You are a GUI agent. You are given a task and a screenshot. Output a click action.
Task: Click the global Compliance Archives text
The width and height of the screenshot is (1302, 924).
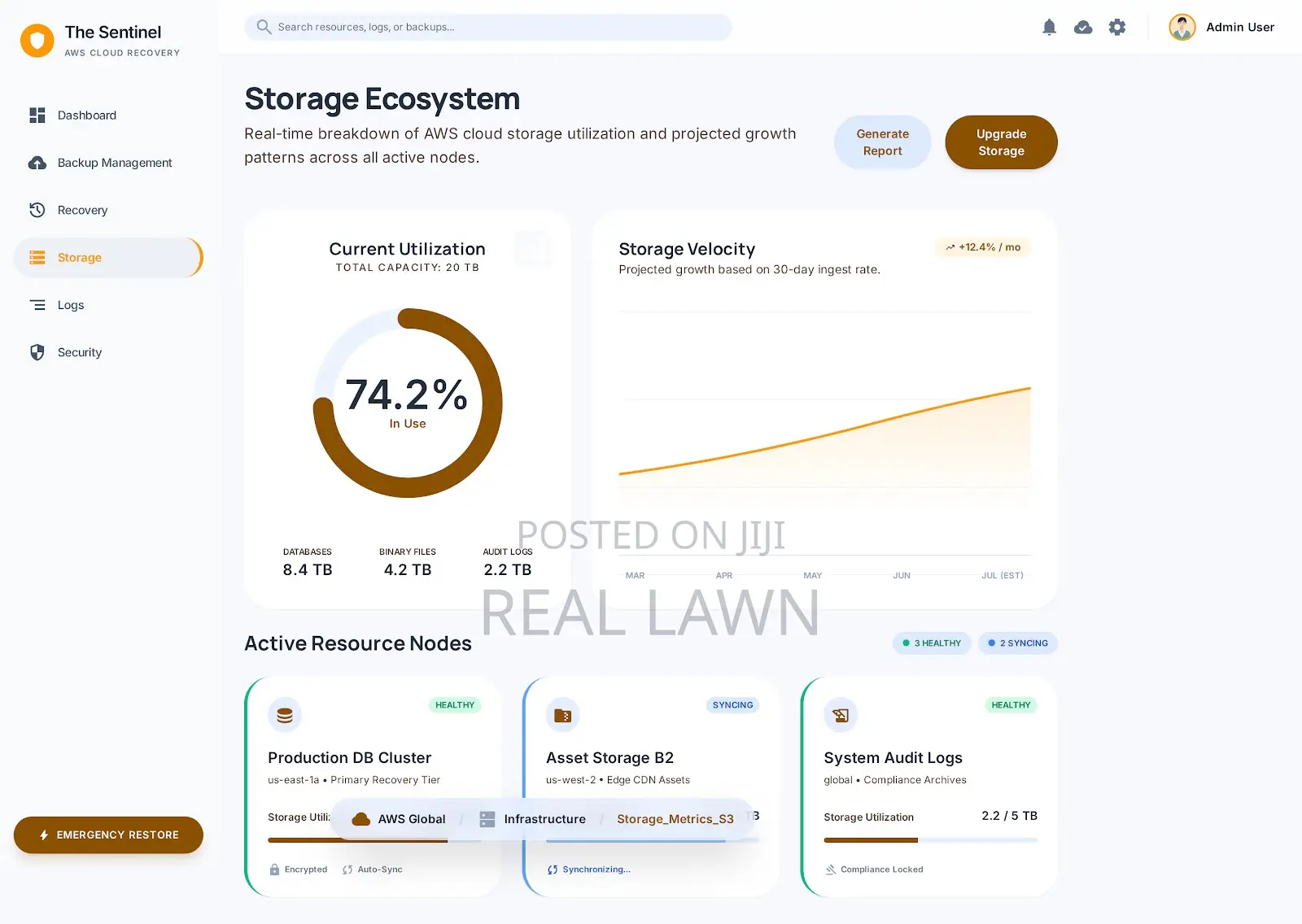(895, 780)
